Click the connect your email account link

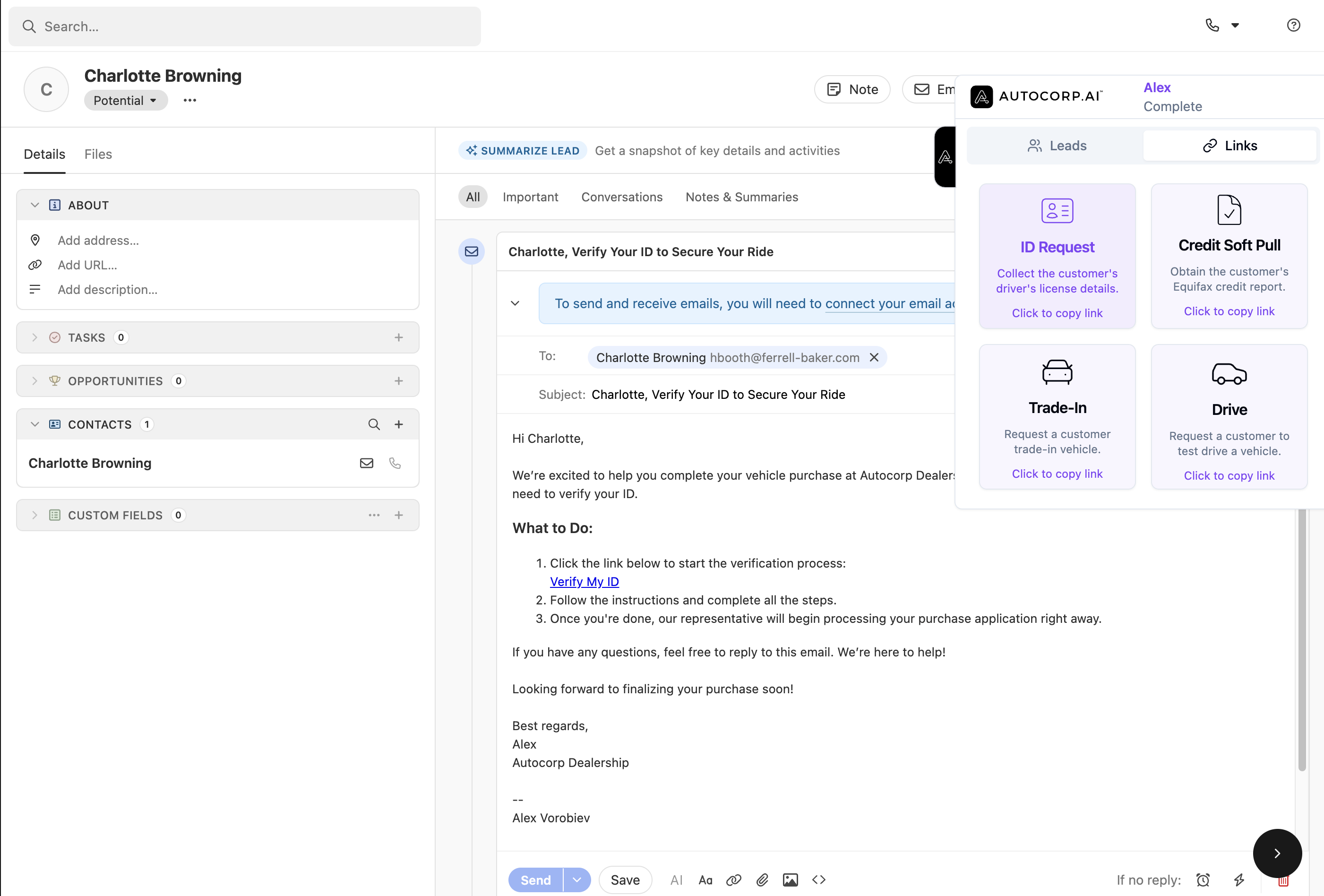[x=890, y=303]
